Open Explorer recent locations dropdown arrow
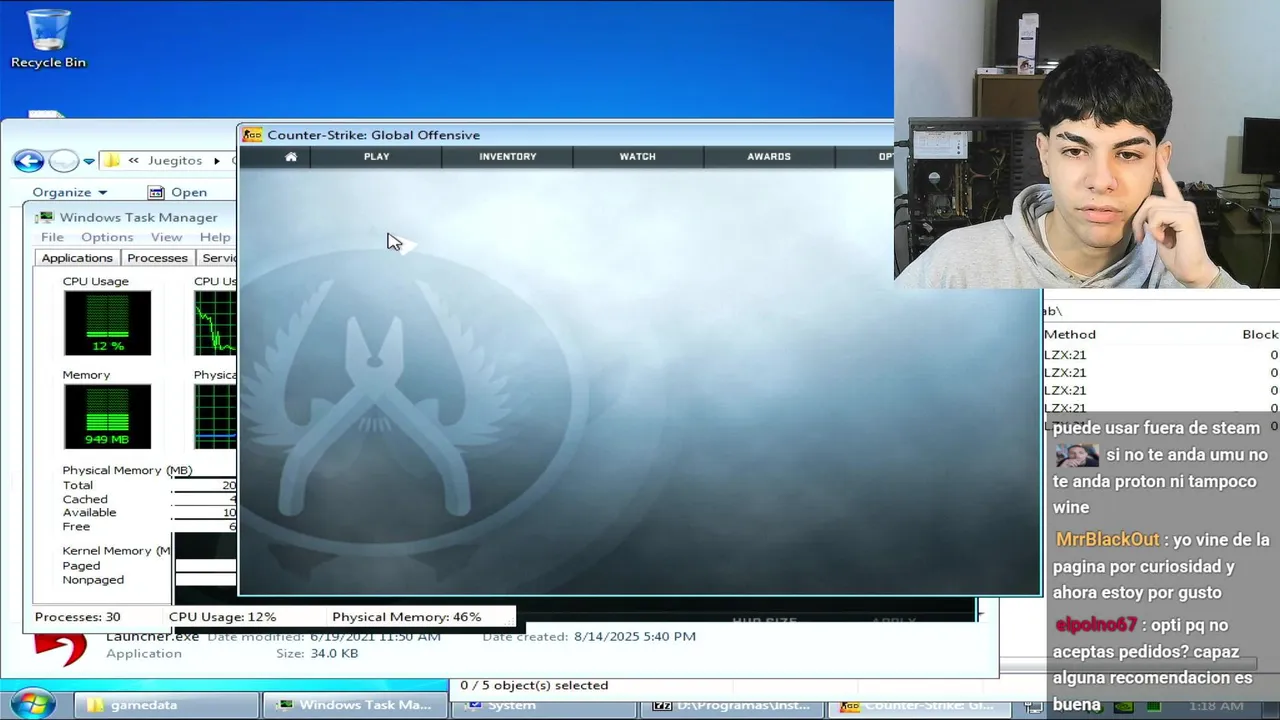The width and height of the screenshot is (1280, 720). coord(89,161)
